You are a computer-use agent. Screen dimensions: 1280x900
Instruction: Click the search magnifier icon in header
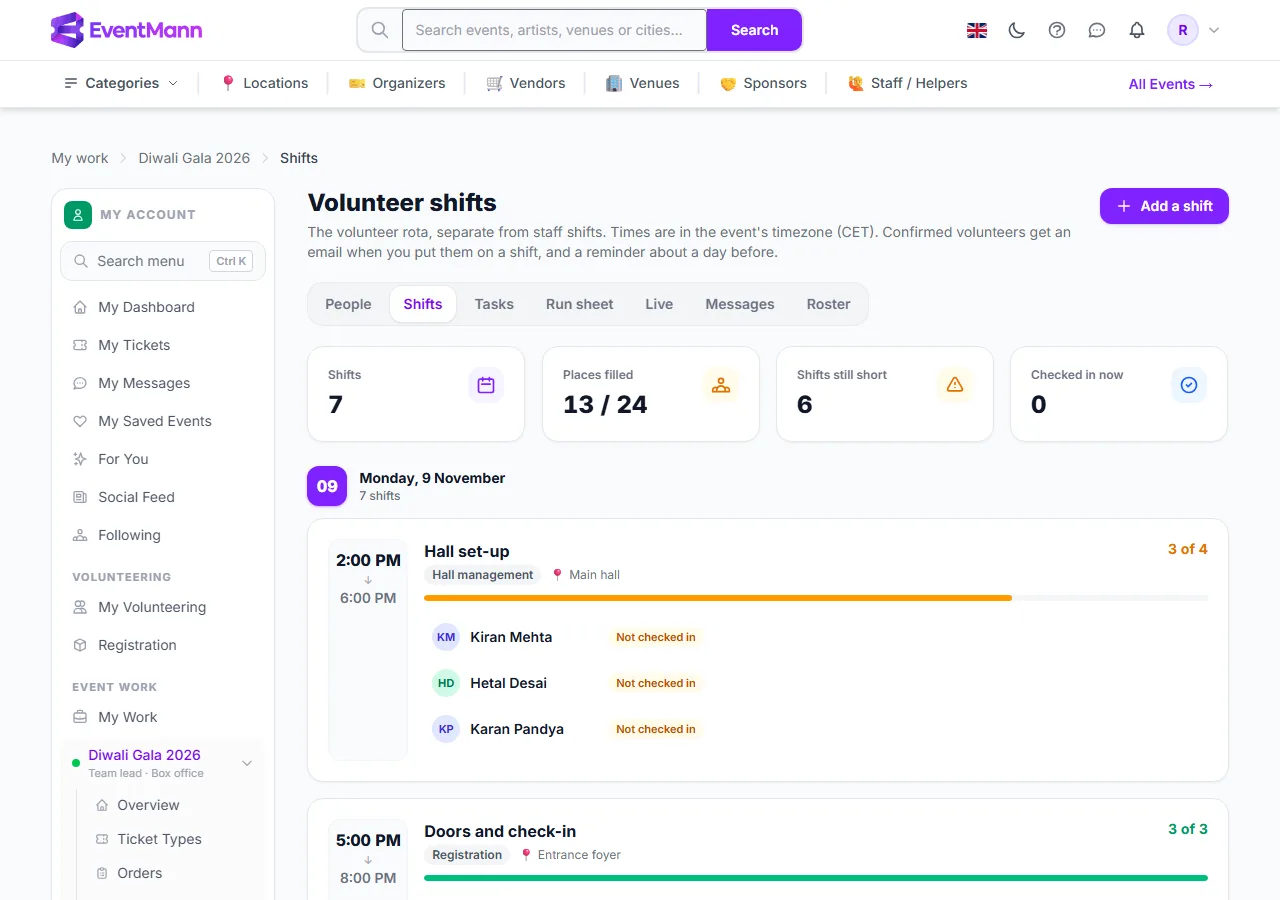pyautogui.click(x=380, y=30)
